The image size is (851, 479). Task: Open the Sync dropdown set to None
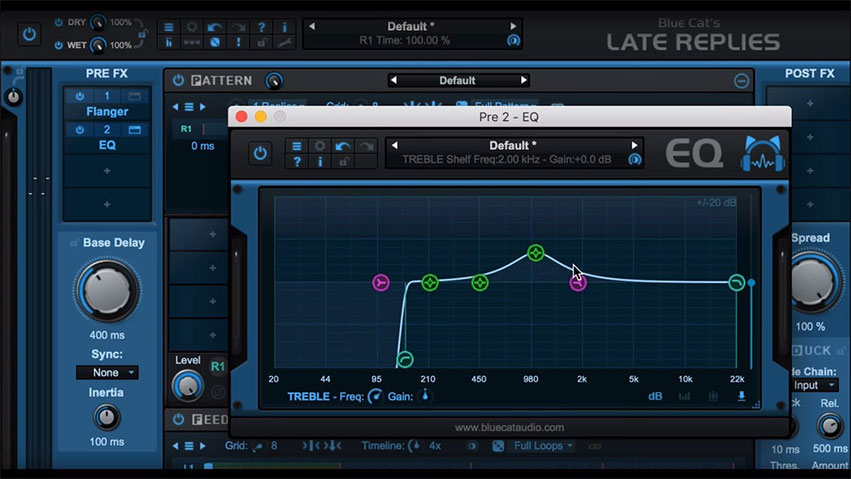pos(107,372)
